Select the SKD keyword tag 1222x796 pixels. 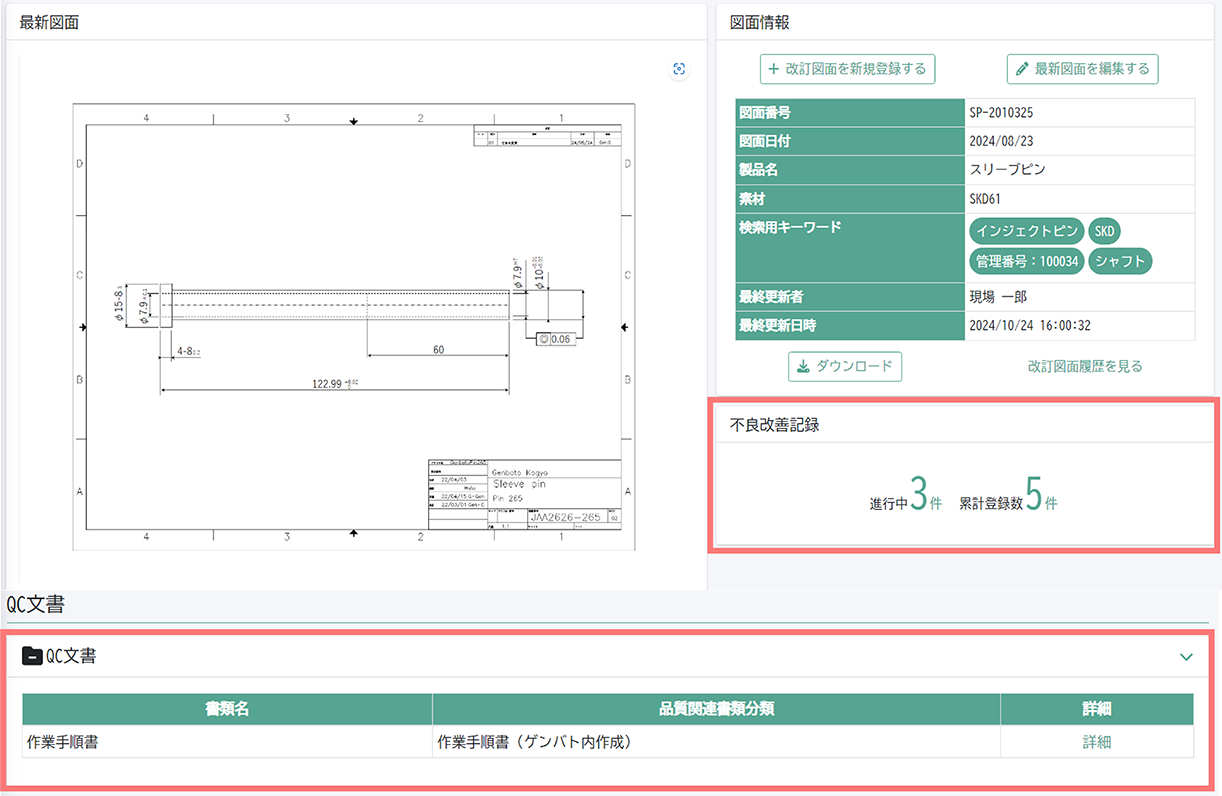point(1104,230)
